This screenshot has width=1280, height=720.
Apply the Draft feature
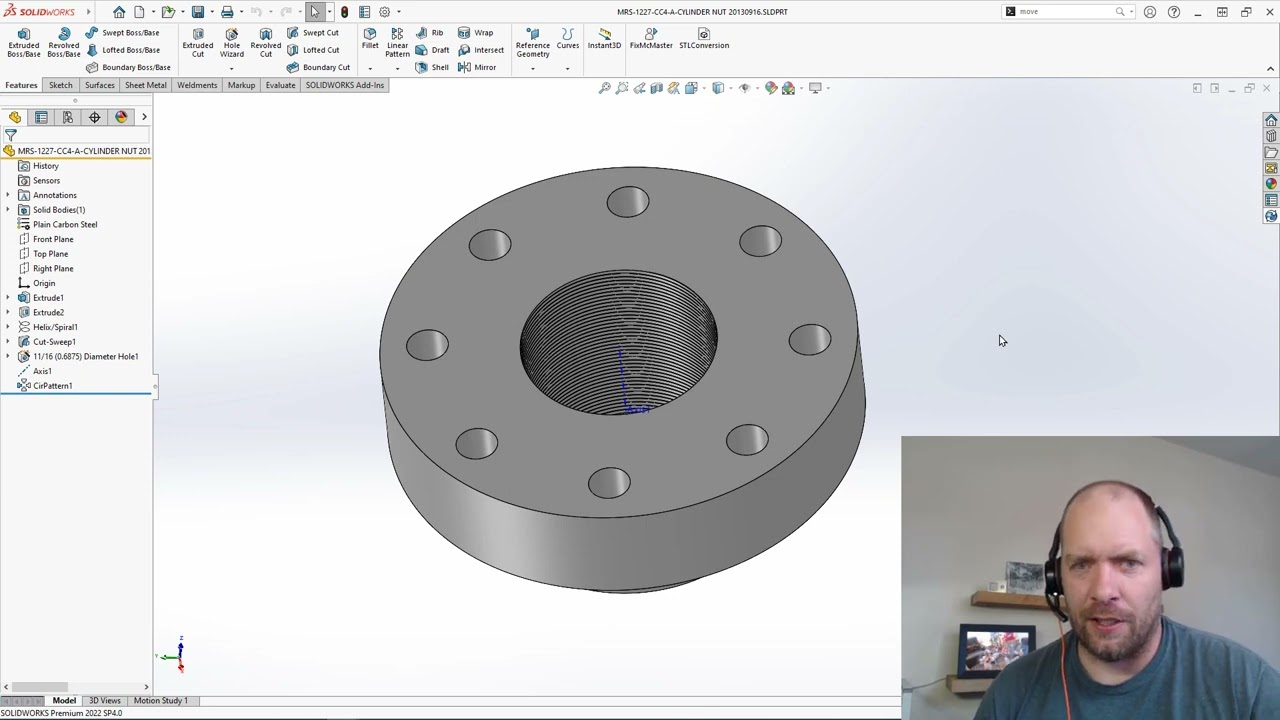(x=432, y=50)
